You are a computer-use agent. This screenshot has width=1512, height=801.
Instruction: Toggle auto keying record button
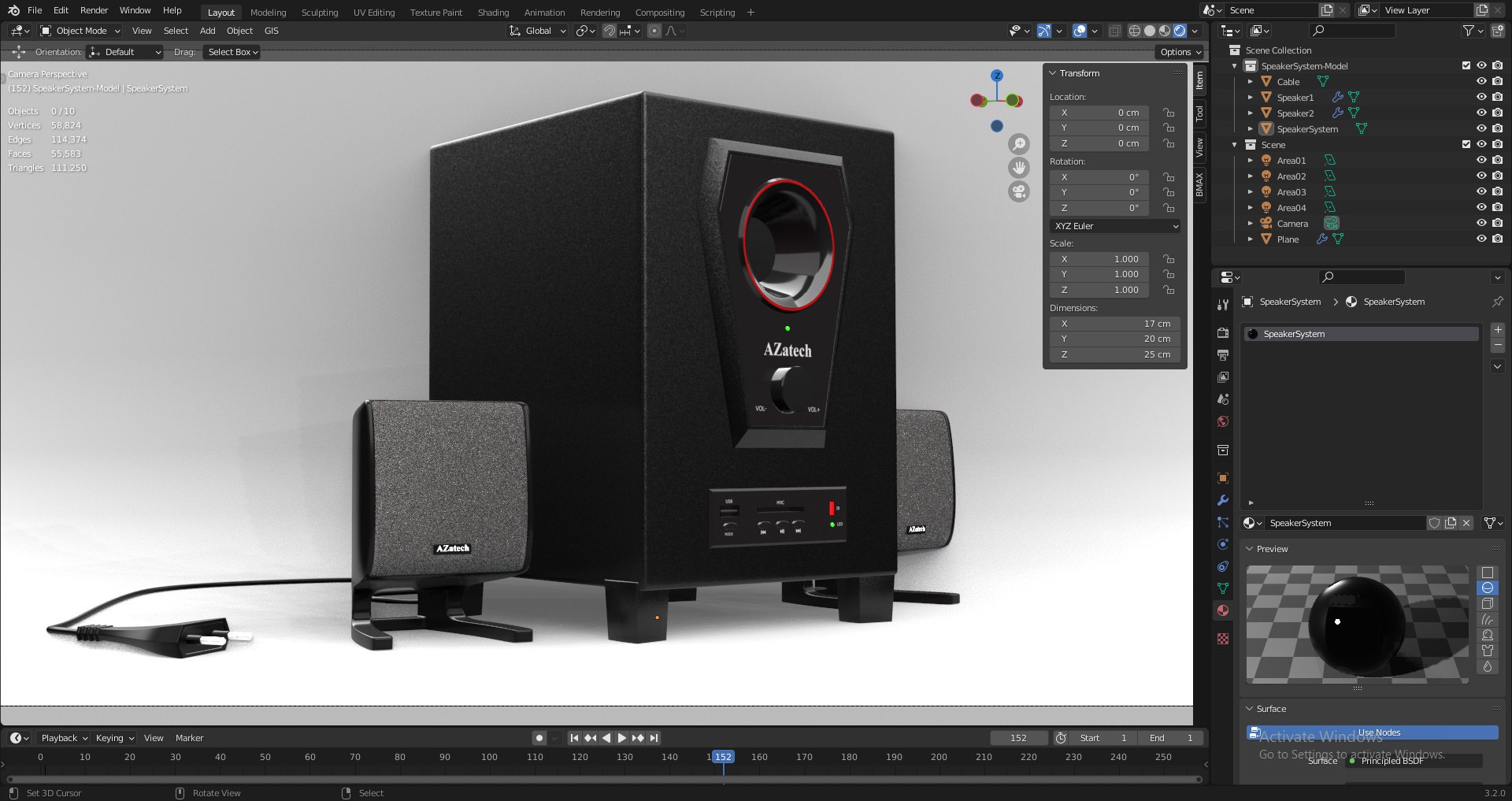point(539,738)
